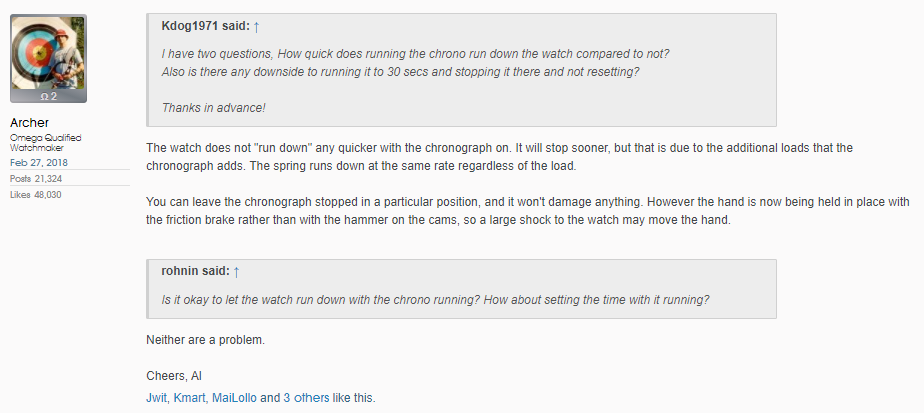The height and width of the screenshot is (413, 924).
Task: Click the Omega badge on the avatar
Action: (x=48, y=96)
